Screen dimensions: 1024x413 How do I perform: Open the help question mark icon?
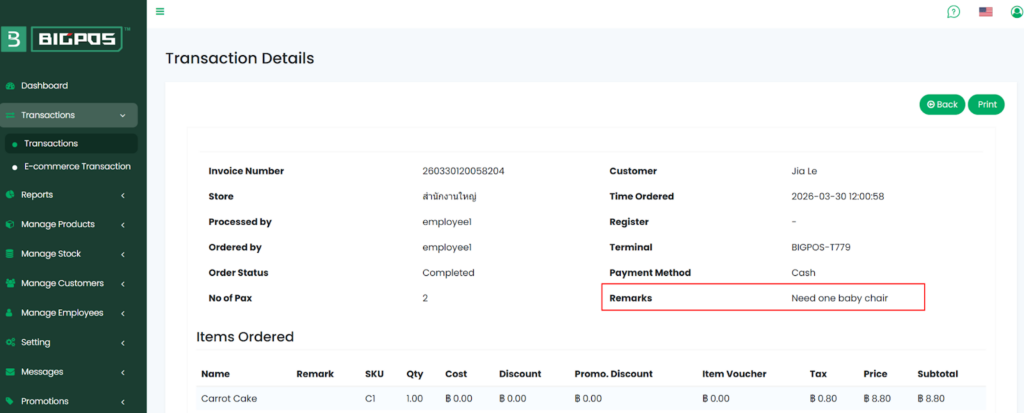coord(953,12)
